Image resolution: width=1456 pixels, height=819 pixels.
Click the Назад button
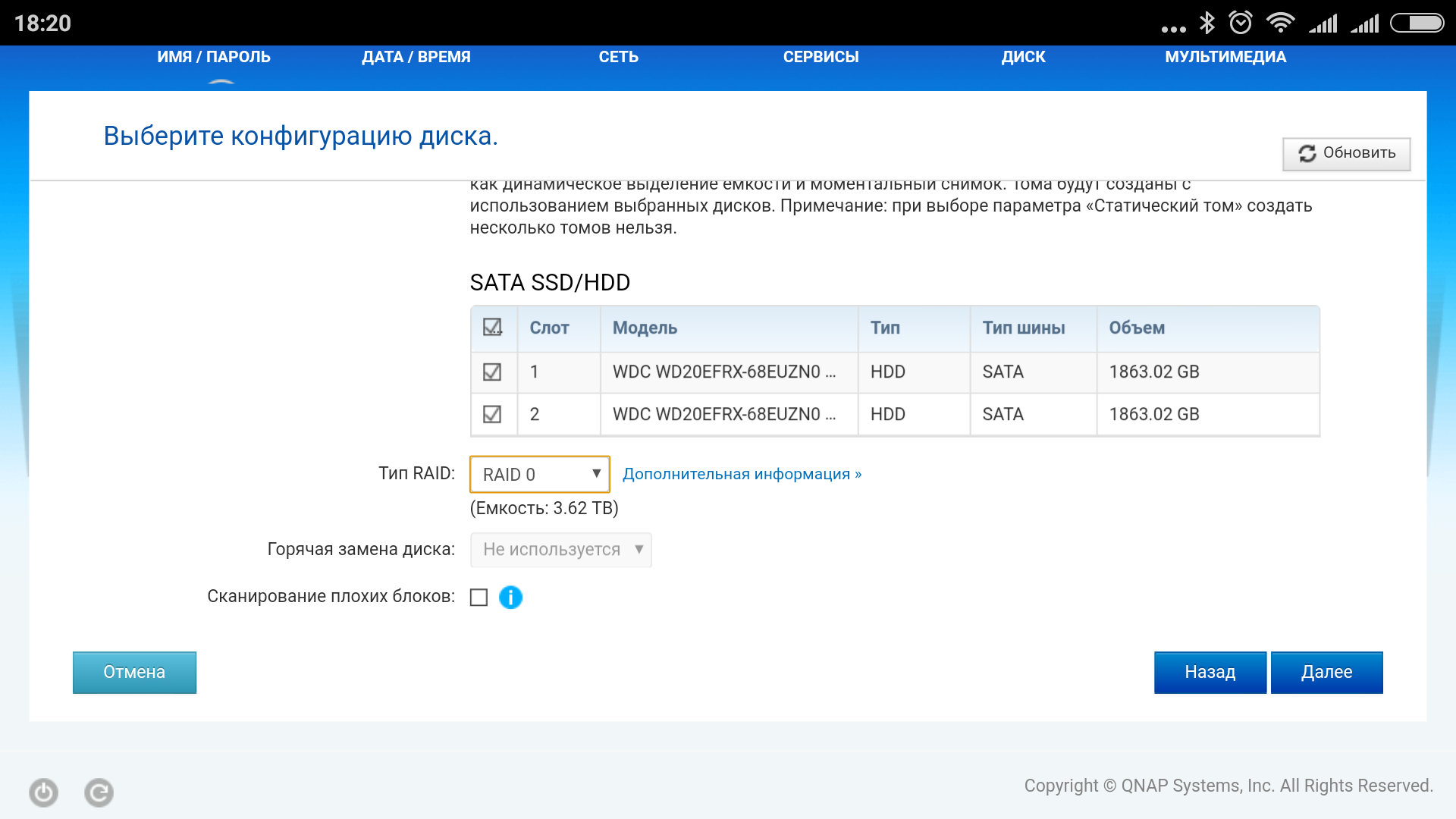click(1210, 672)
